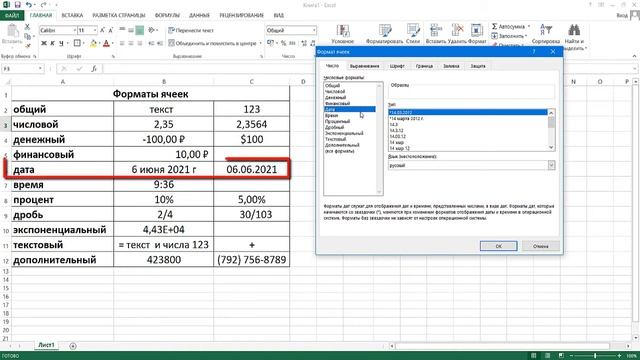The height and width of the screenshot is (360, 640).
Task: Open the ribbon Формат cells menu
Action: pyautogui.click(x=477, y=35)
